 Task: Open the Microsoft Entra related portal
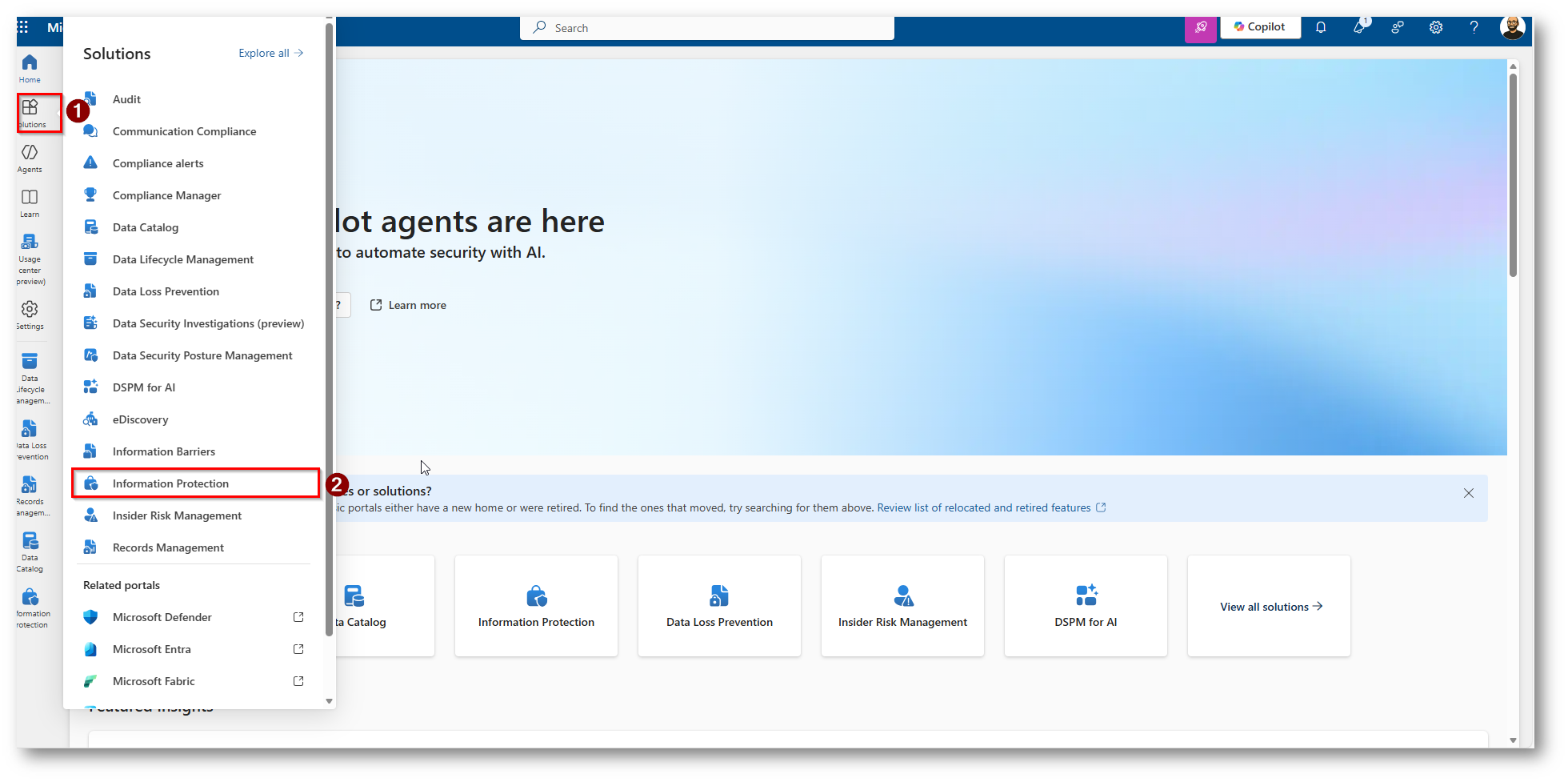tap(194, 649)
